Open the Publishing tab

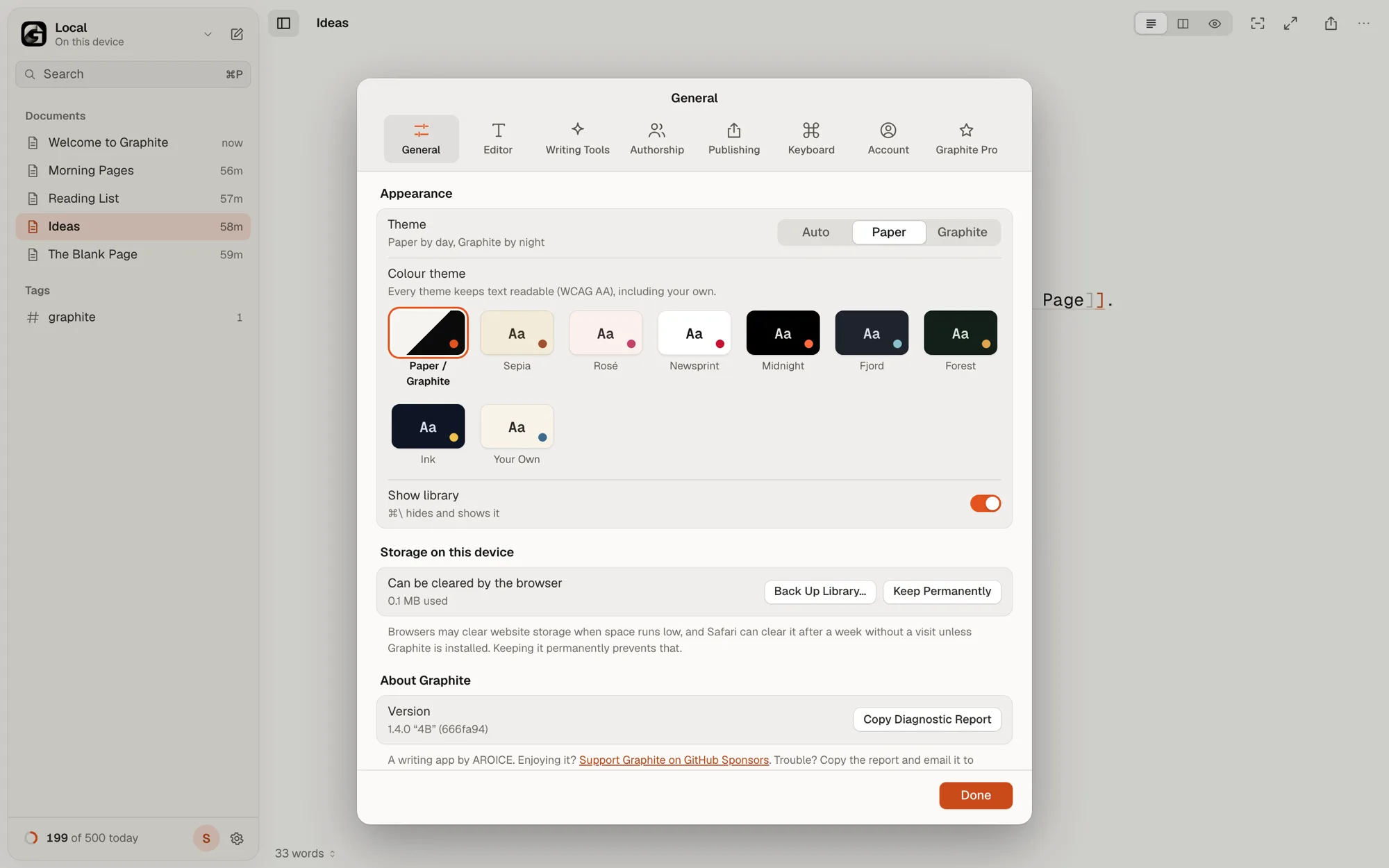click(734, 139)
